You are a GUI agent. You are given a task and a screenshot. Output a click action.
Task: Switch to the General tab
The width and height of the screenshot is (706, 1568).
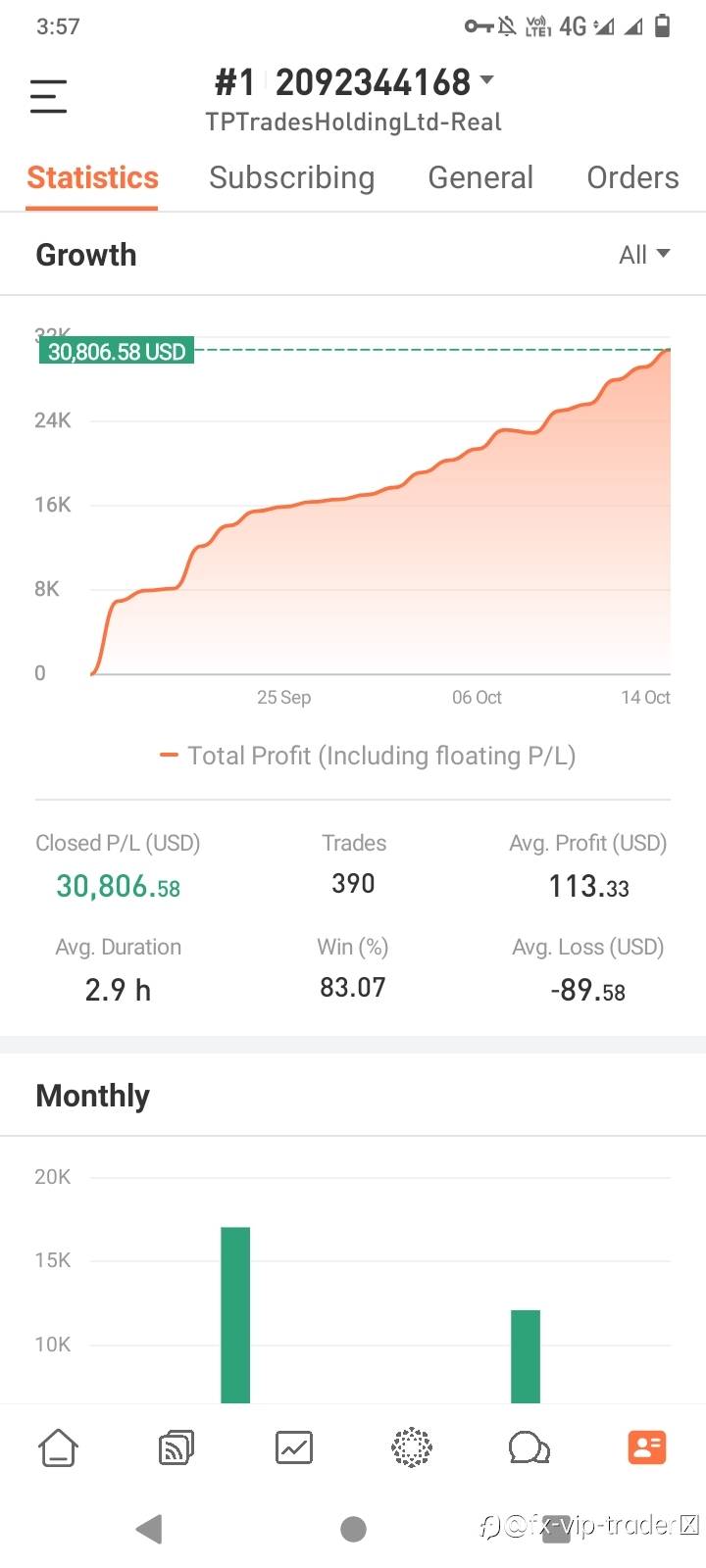click(x=480, y=177)
